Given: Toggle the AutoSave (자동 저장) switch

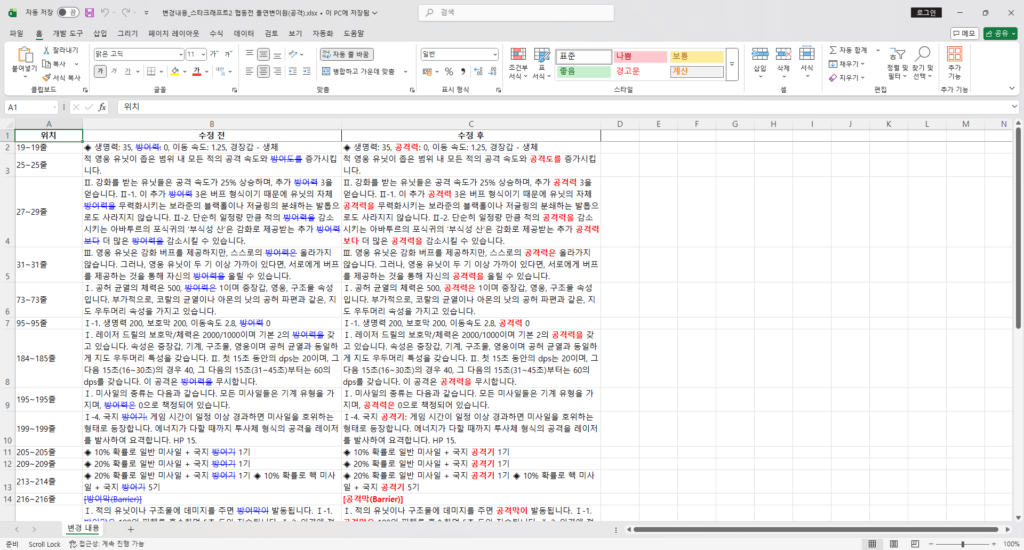Looking at the screenshot, I should [67, 12].
